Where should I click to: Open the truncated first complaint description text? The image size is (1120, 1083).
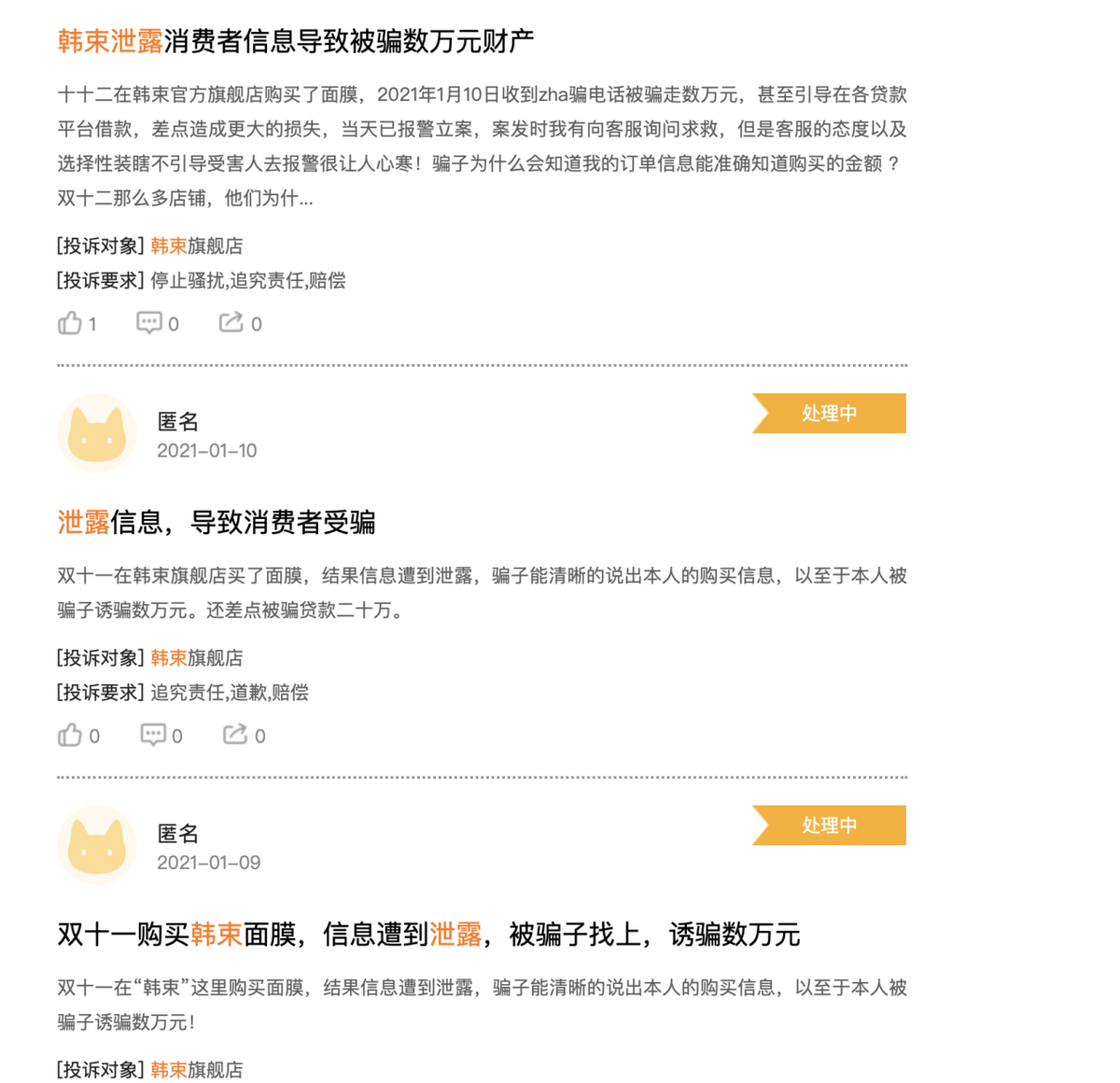pyautogui.click(x=482, y=146)
